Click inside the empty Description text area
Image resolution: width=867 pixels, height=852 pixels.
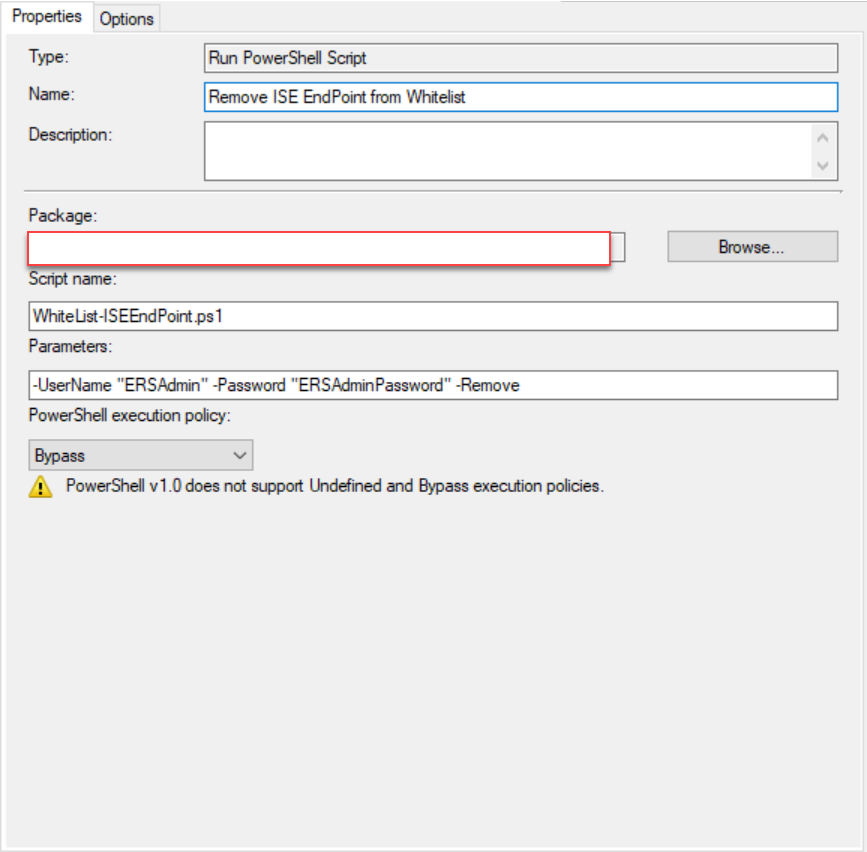point(508,151)
